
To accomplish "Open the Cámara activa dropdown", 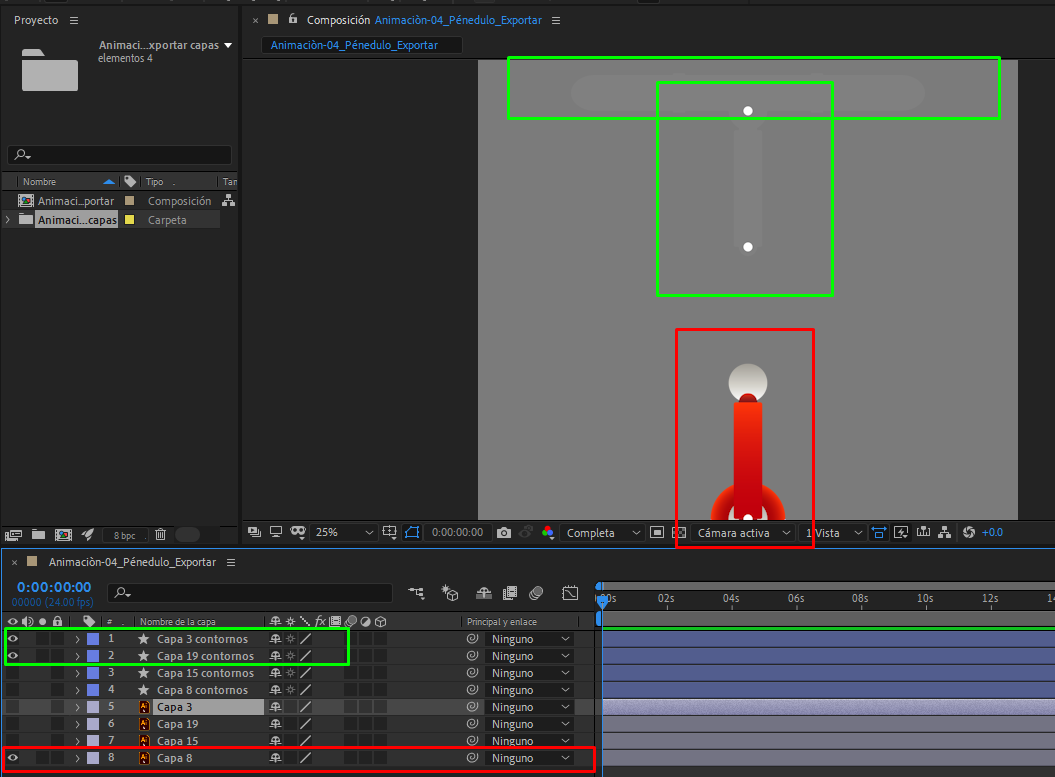I will [x=742, y=532].
